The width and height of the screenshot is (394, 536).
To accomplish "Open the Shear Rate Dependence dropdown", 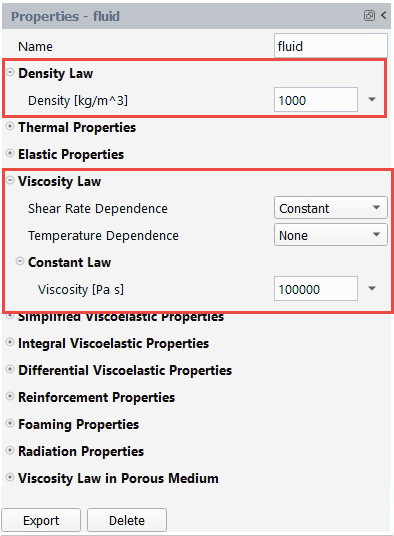I will point(331,208).
